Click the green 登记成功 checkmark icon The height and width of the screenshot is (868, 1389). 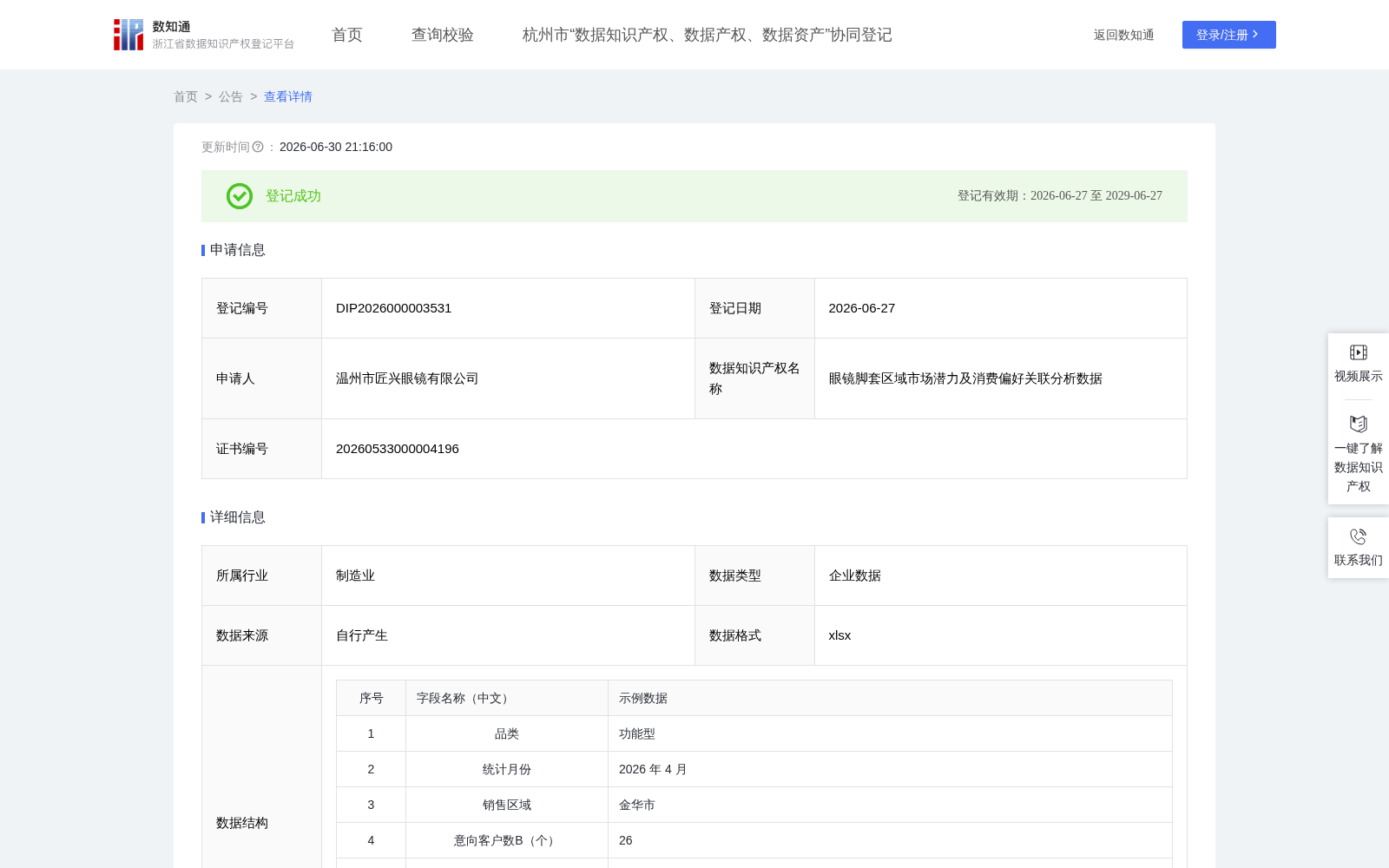240,196
